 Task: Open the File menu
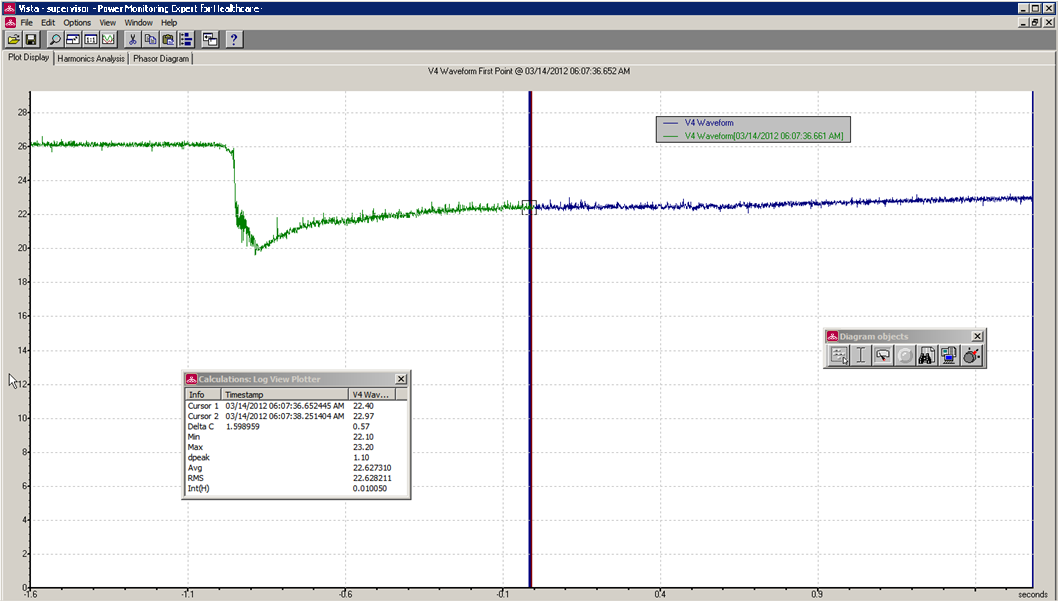pyautogui.click(x=26, y=22)
